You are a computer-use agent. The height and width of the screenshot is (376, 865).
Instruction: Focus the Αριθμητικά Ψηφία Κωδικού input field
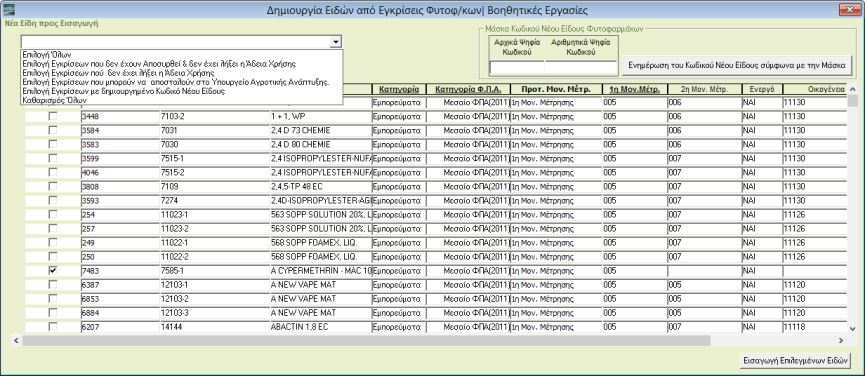(581, 67)
